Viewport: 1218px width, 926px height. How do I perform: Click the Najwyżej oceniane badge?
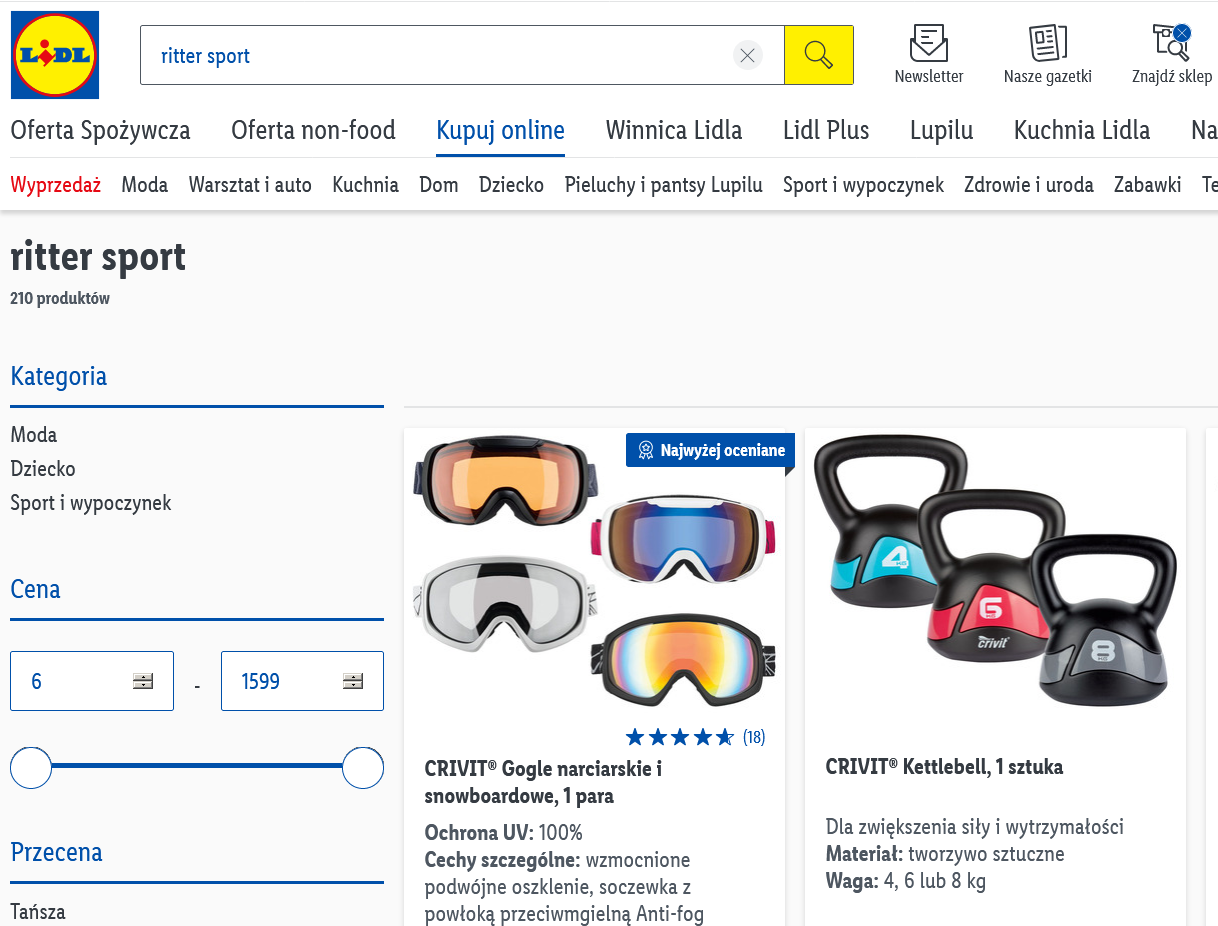point(711,450)
